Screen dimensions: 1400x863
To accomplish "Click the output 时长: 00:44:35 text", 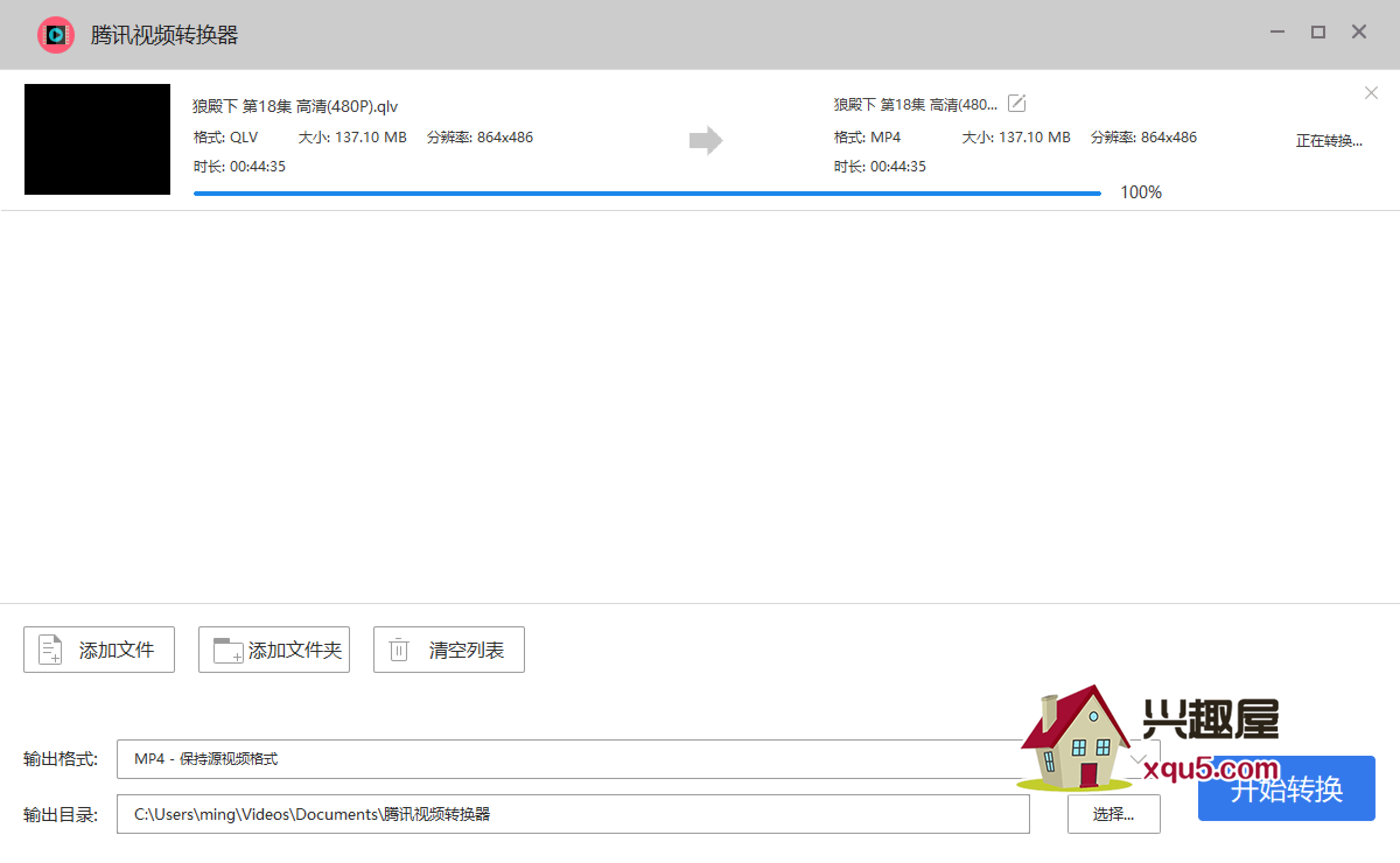I will tap(880, 167).
